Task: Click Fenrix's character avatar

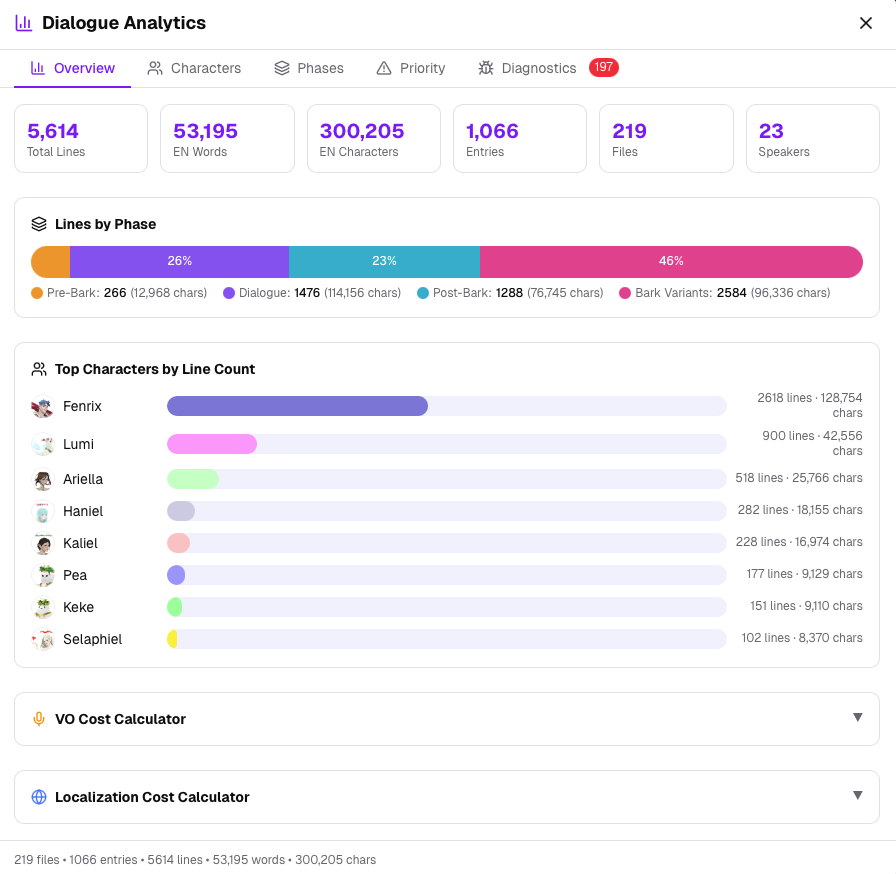Action: pyautogui.click(x=43, y=406)
